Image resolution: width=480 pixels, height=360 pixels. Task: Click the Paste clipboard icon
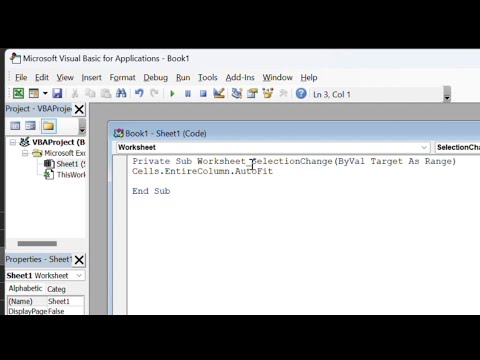tap(106, 93)
